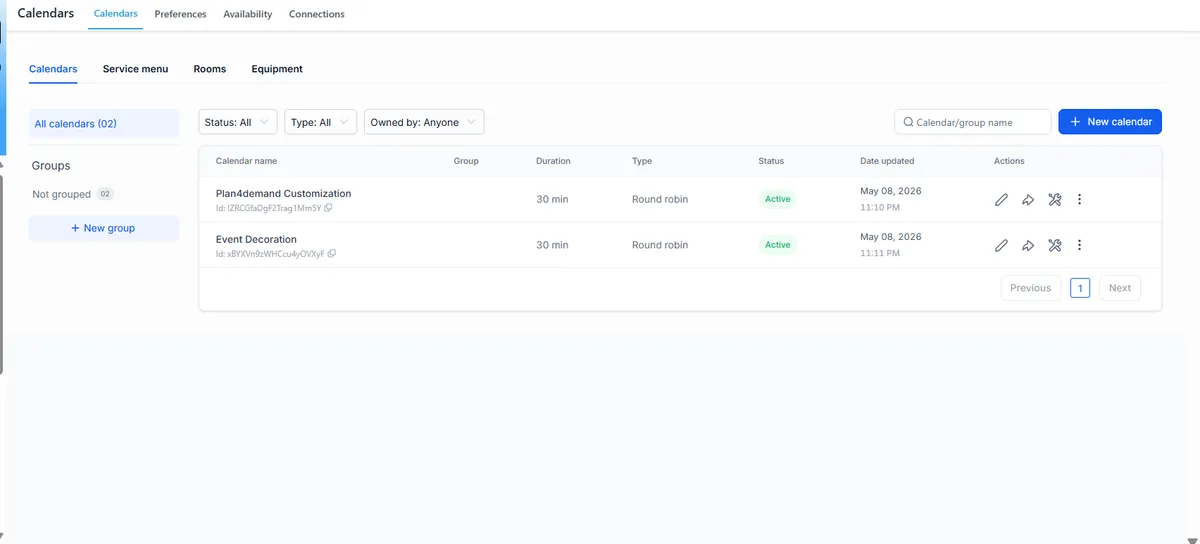The width and height of the screenshot is (1200, 544).
Task: Open the three-dot menu for Event Decoration
Action: [x=1080, y=245]
